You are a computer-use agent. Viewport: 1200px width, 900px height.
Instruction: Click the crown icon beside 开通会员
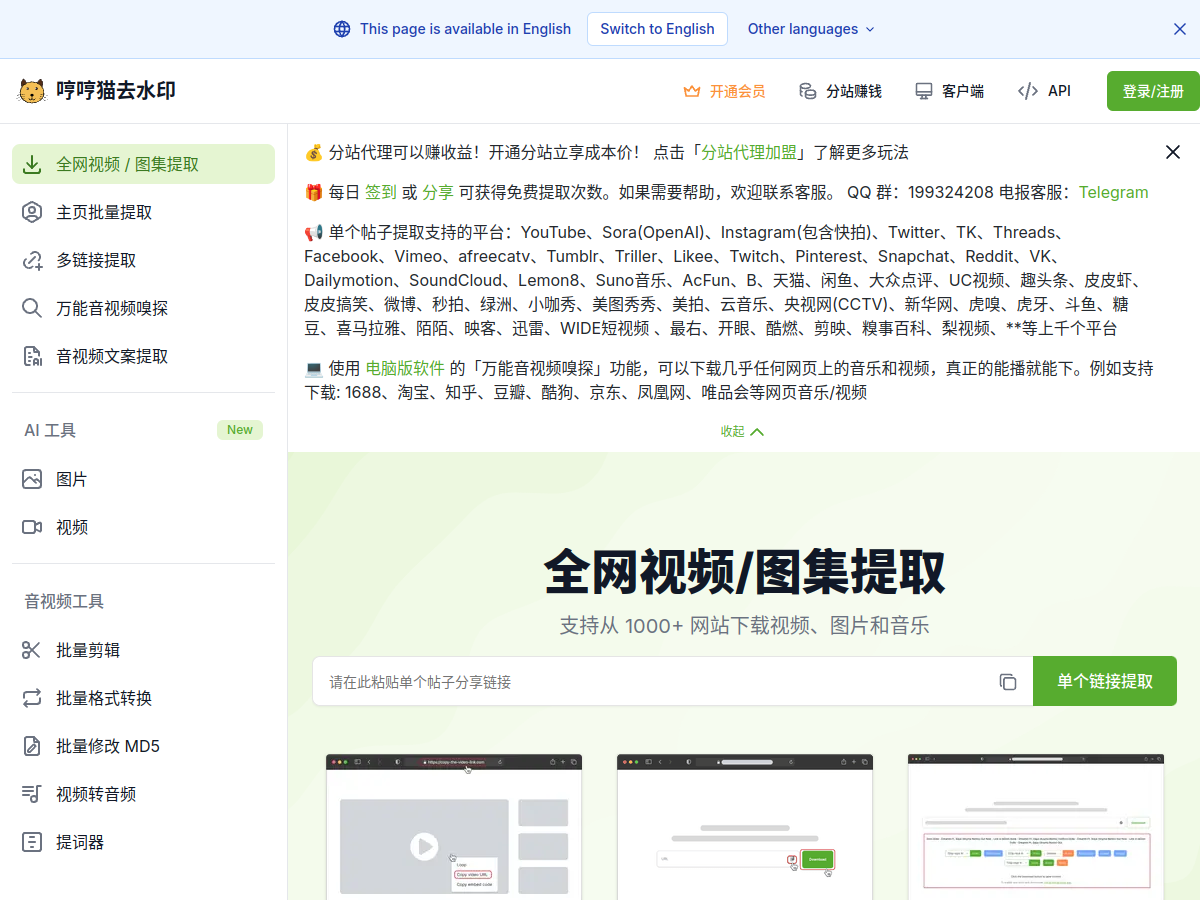pos(692,91)
